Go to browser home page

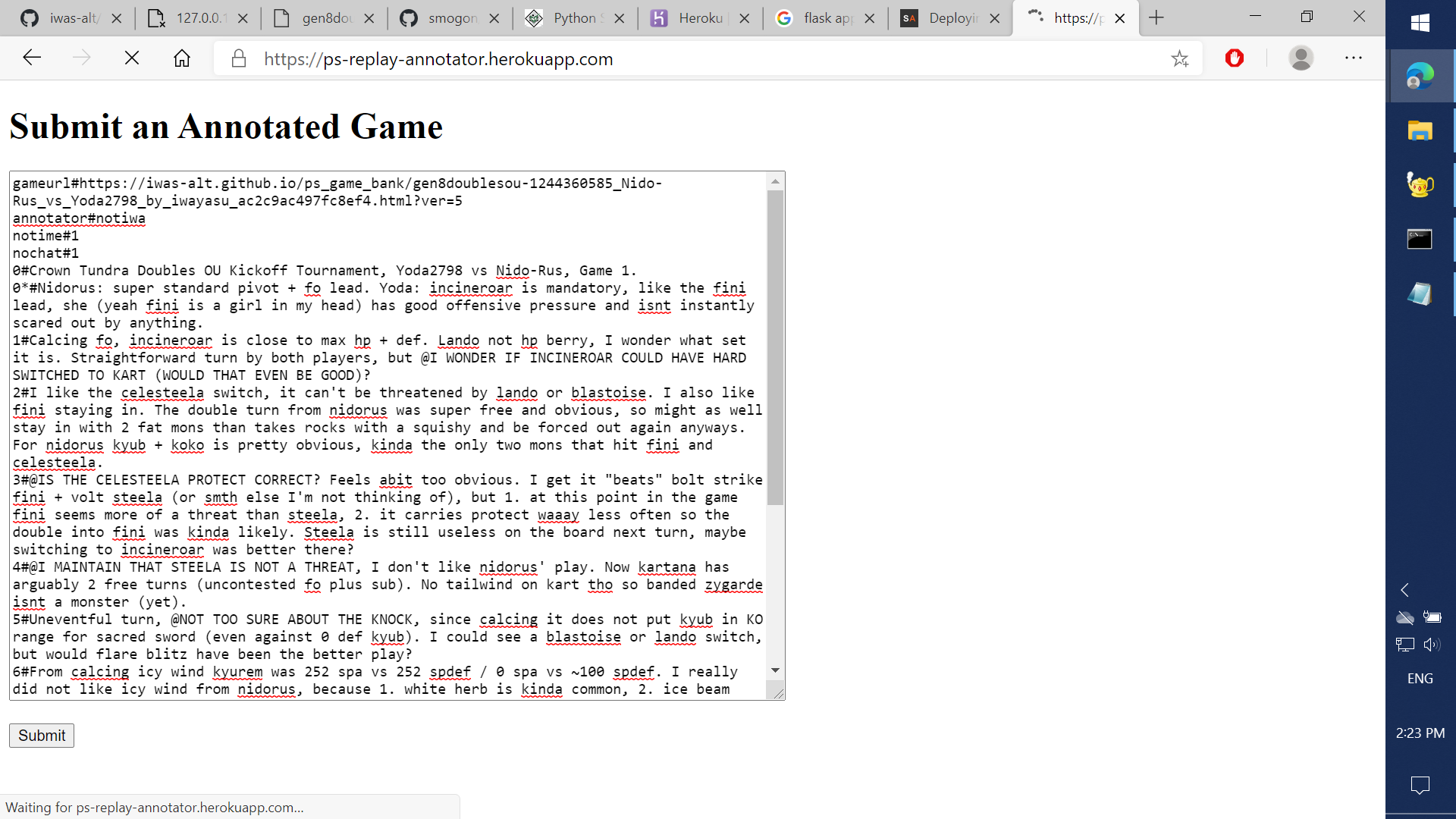pos(181,58)
